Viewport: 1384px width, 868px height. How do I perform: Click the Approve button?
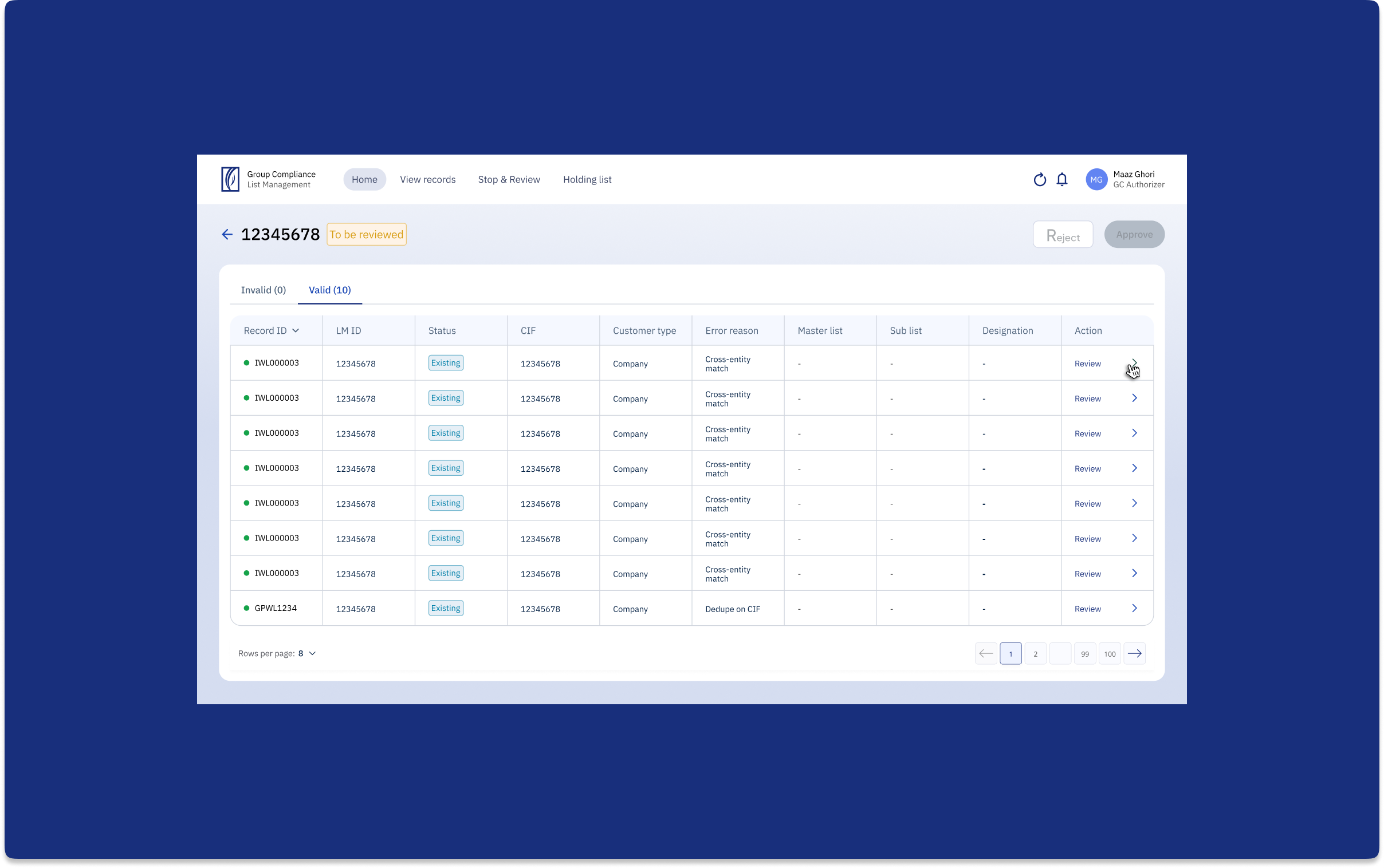[1134, 234]
